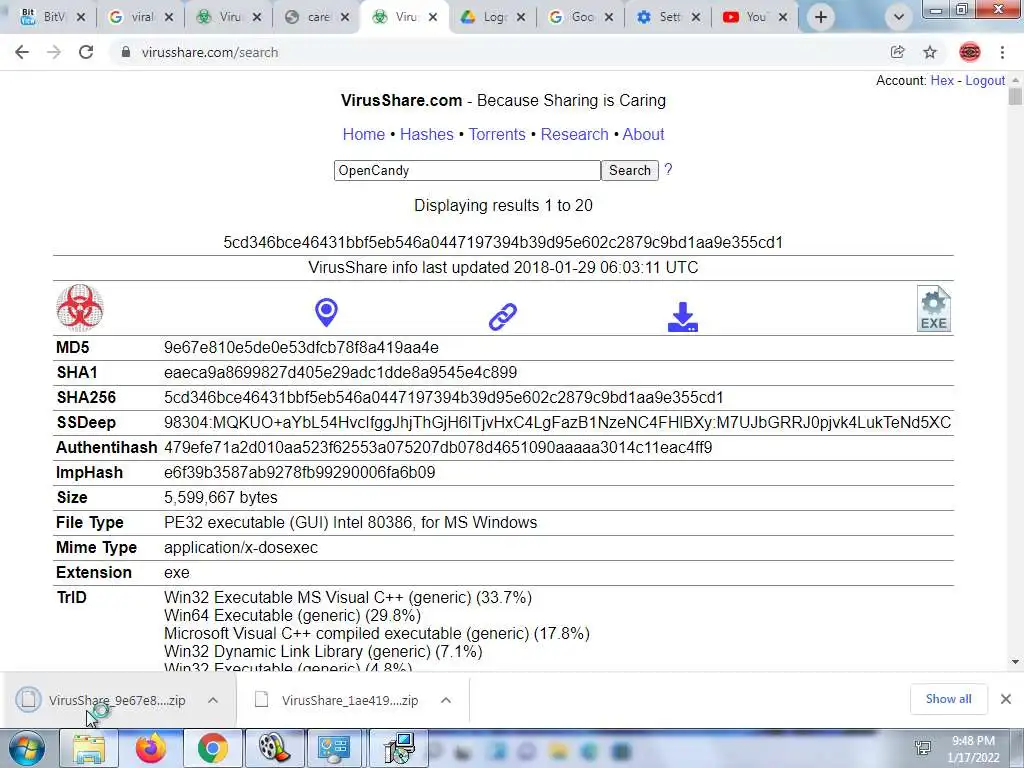
Task: Launch Firefox from the taskbar
Action: point(151,748)
